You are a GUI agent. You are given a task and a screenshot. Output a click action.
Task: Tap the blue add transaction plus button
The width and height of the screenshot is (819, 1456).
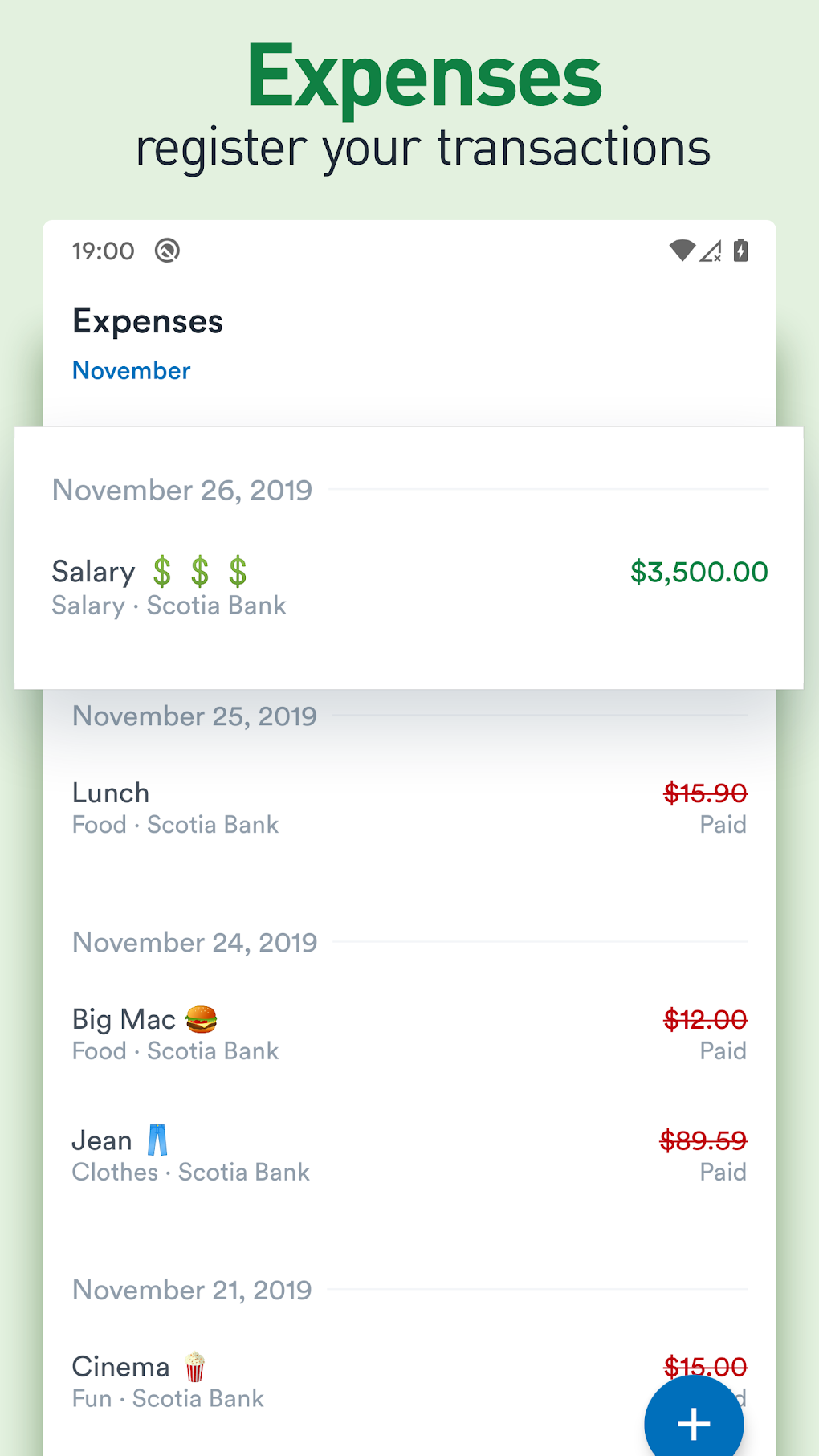693,1422
